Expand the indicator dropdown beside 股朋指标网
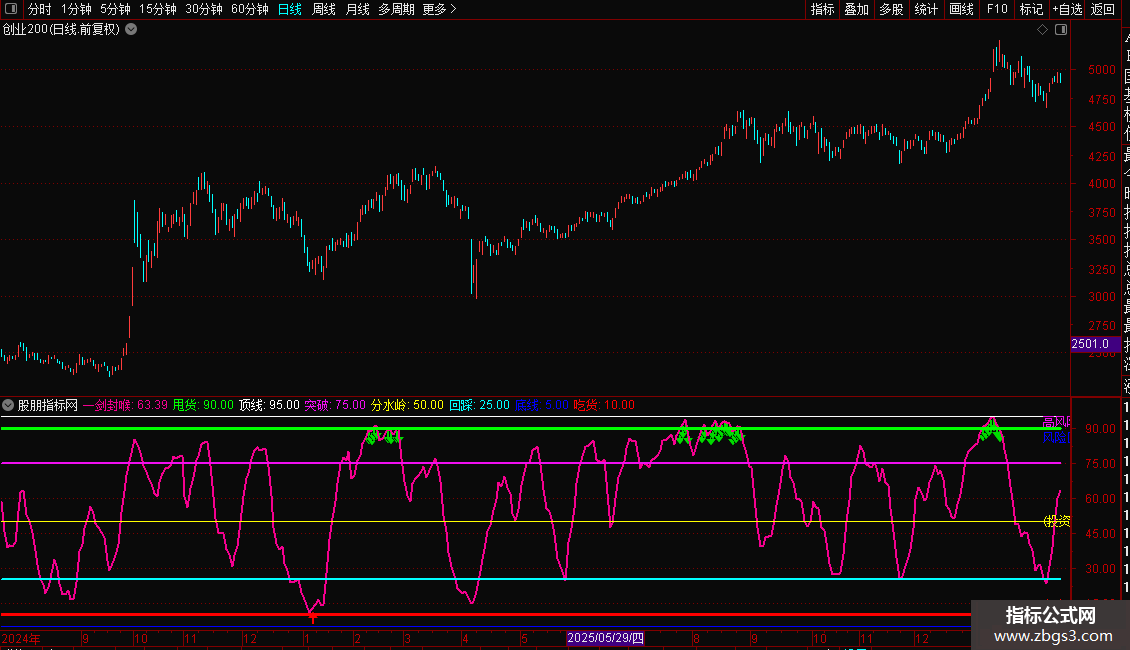The width and height of the screenshot is (1130, 650). tap(8, 405)
